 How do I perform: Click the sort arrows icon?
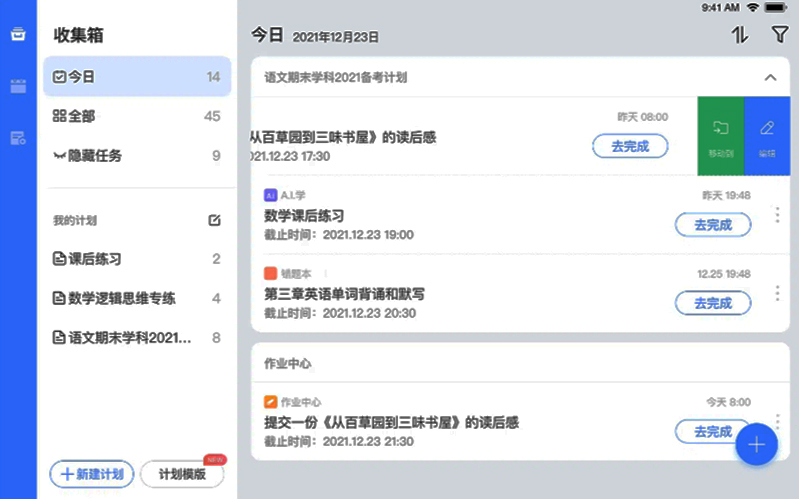tap(740, 35)
